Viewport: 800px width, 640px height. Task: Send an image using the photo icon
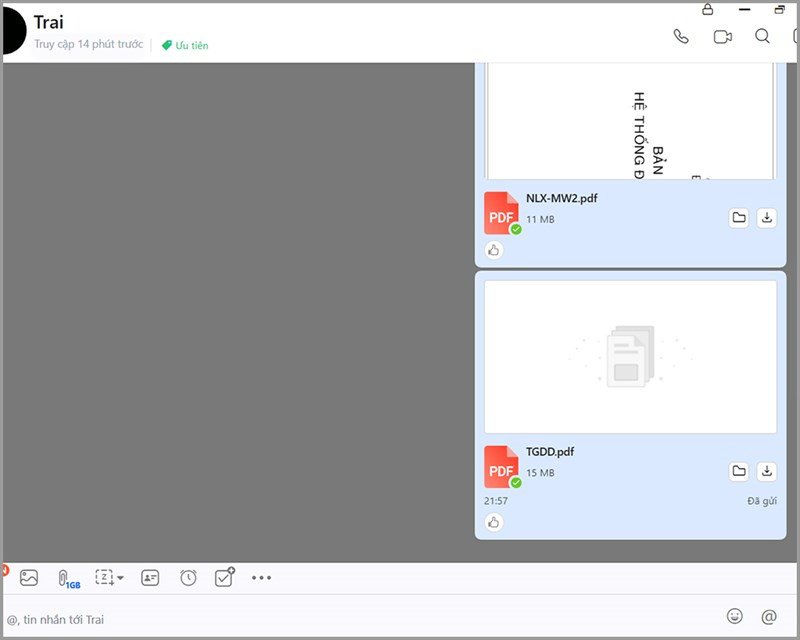[29, 577]
